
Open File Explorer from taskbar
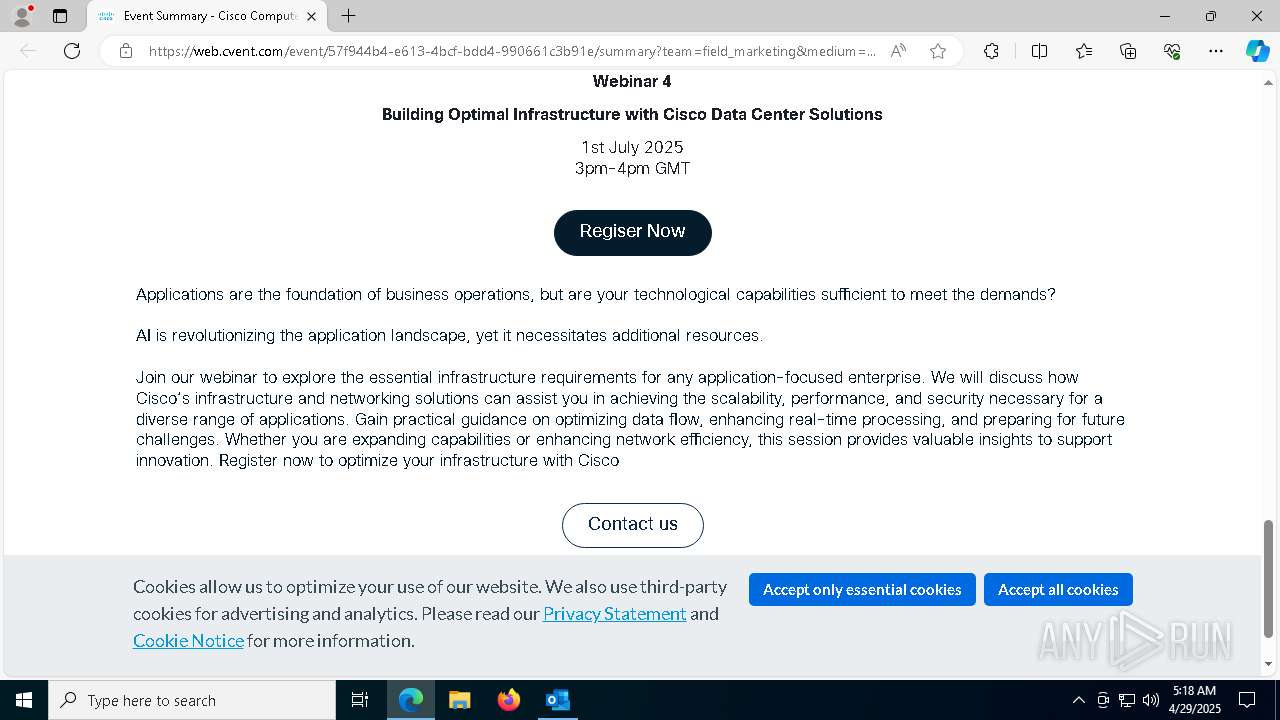459,700
